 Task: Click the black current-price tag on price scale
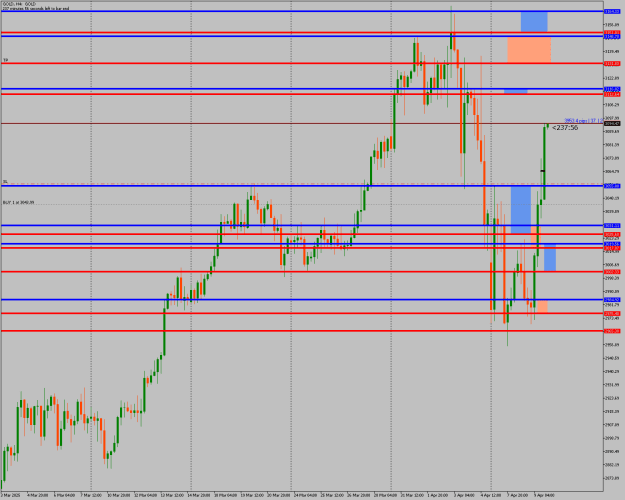pos(612,124)
